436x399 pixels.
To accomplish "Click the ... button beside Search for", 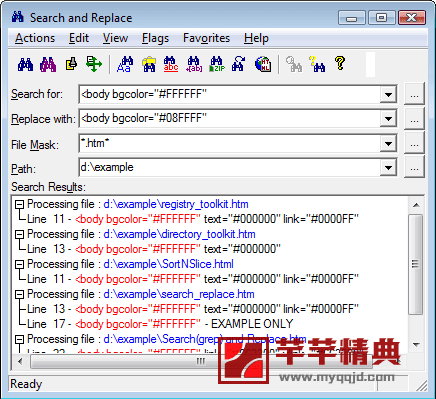I will (x=414, y=95).
